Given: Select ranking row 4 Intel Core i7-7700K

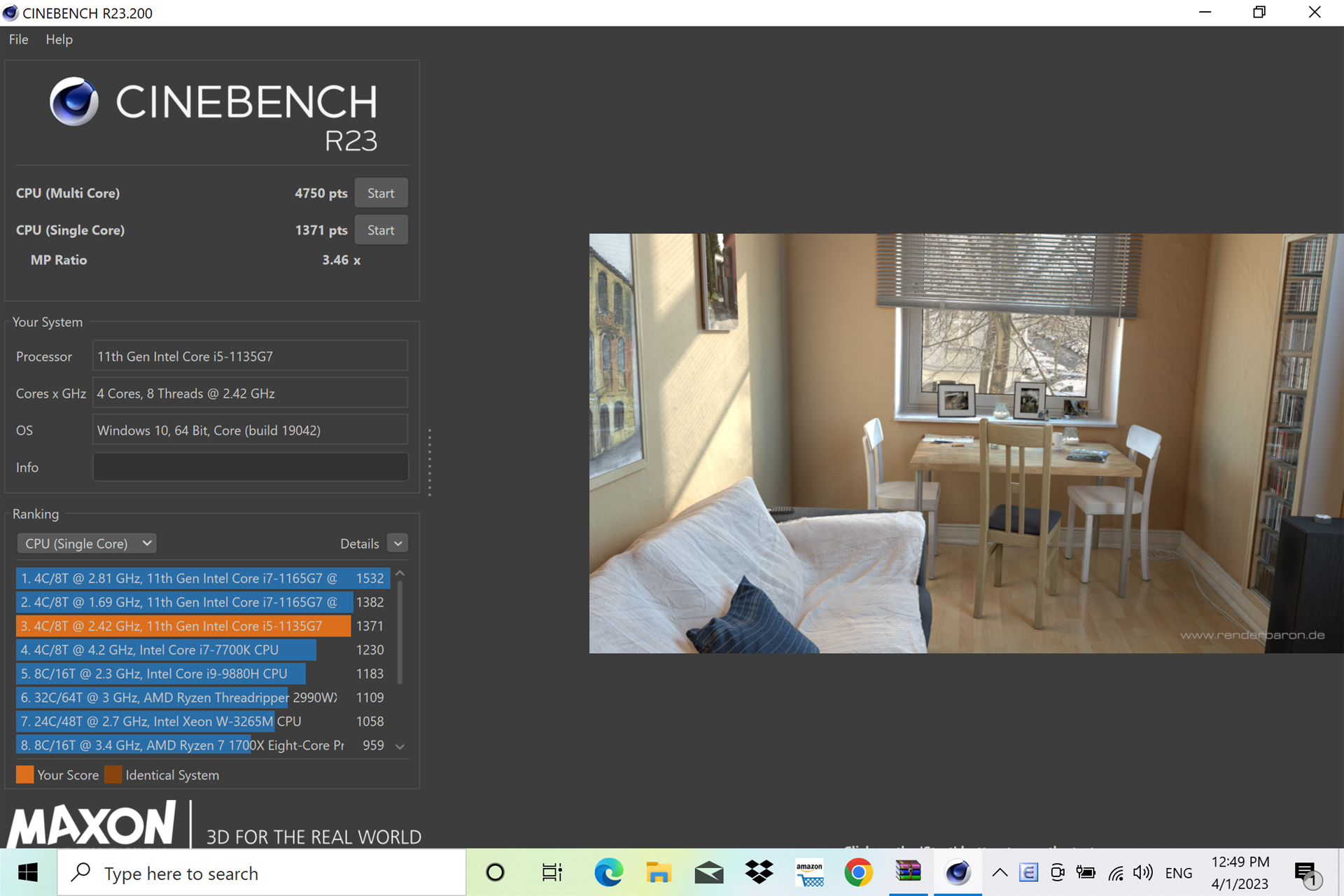Looking at the screenshot, I should pyautogui.click(x=203, y=650).
